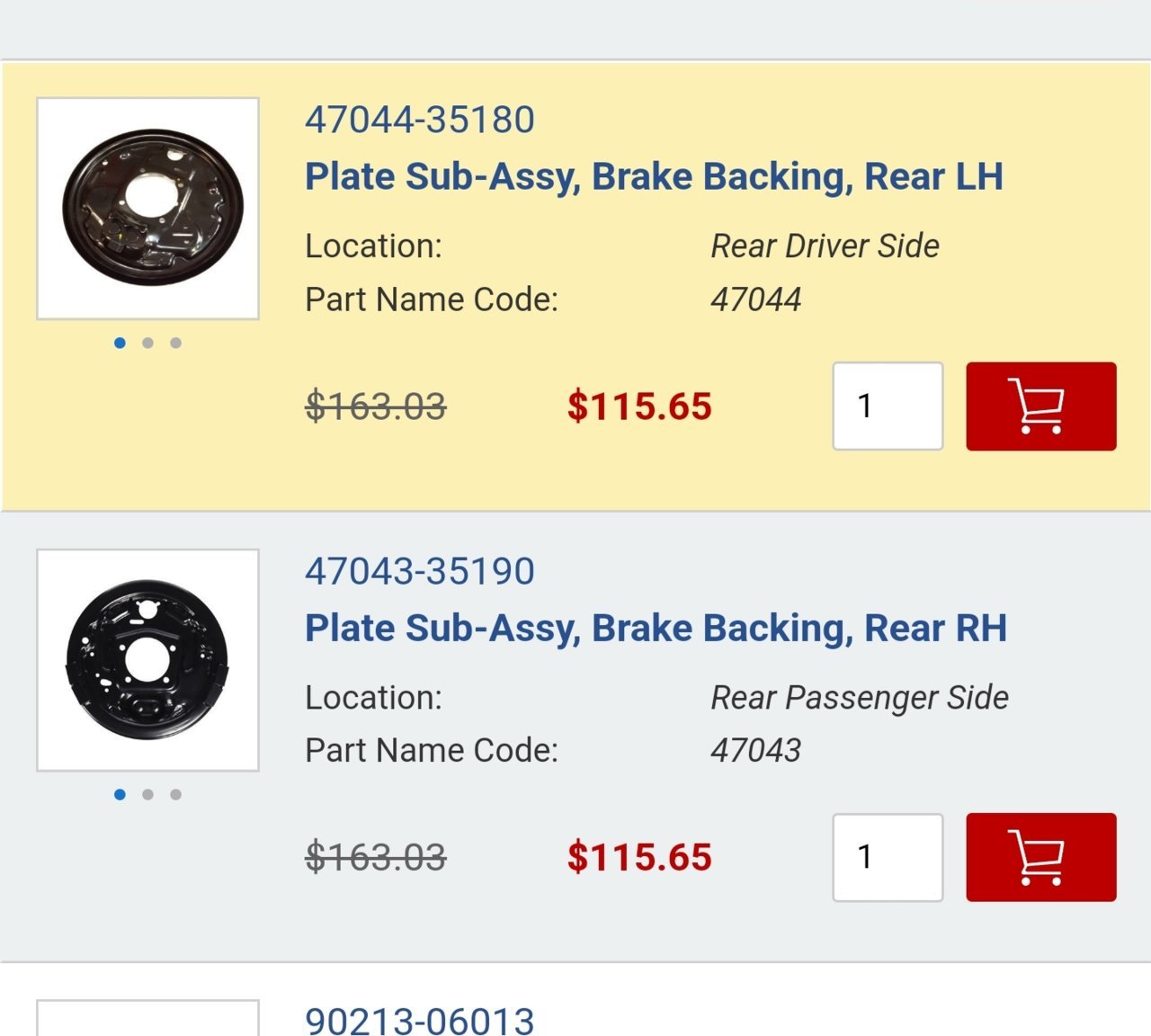Open part number 47043-35190 link
The width and height of the screenshot is (1151, 1036).
click(x=420, y=571)
